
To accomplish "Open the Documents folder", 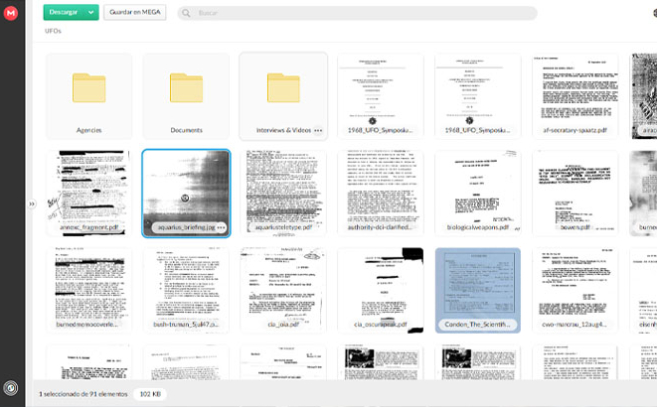I will [186, 96].
